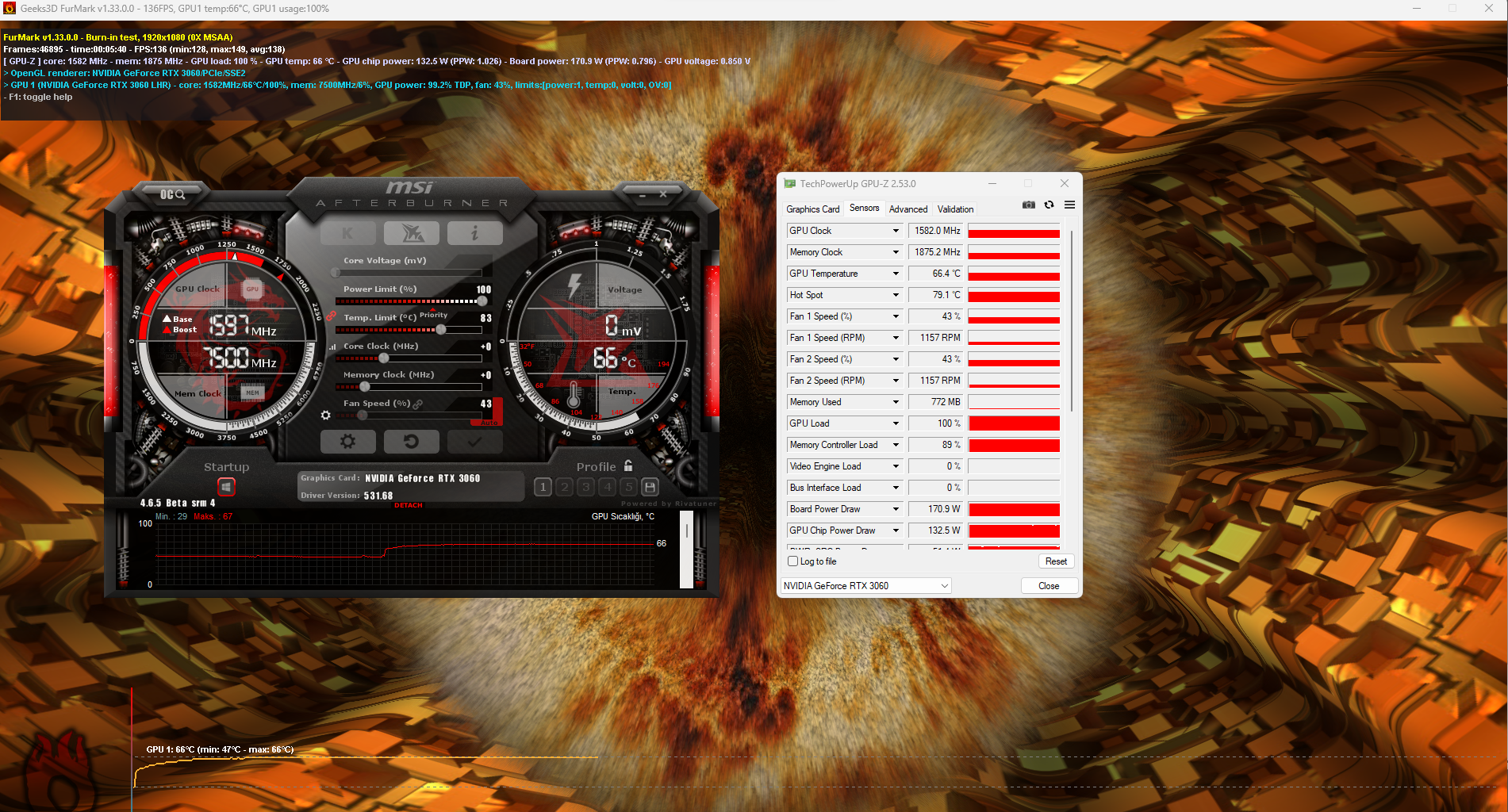This screenshot has width=1508, height=812.
Task: Toggle Auto fan speed in Afterburner
Action: [489, 423]
